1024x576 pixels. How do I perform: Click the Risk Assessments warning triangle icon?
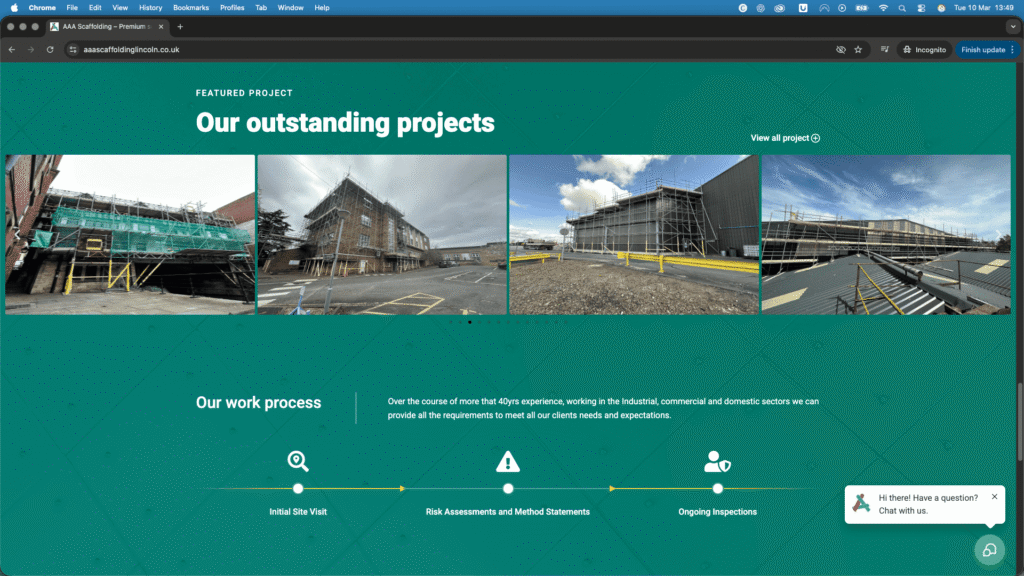coord(508,461)
